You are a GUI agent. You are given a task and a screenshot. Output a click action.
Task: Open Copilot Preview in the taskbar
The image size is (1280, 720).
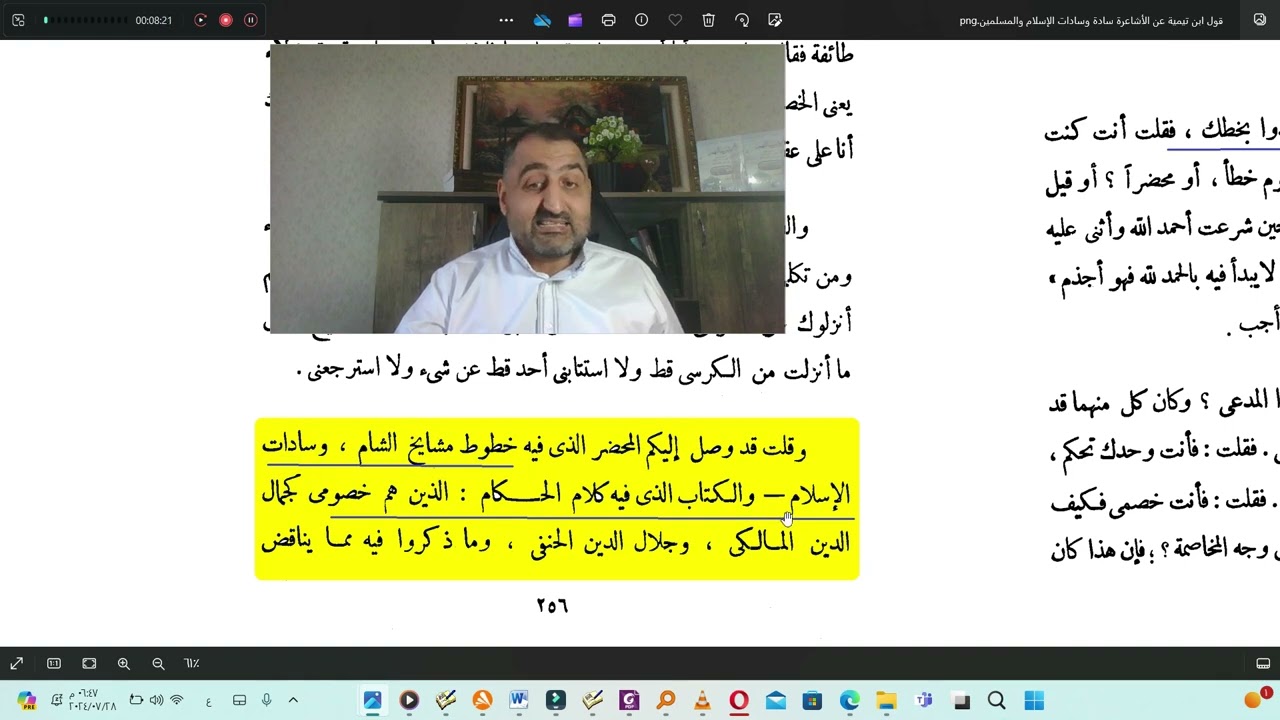coord(26,701)
